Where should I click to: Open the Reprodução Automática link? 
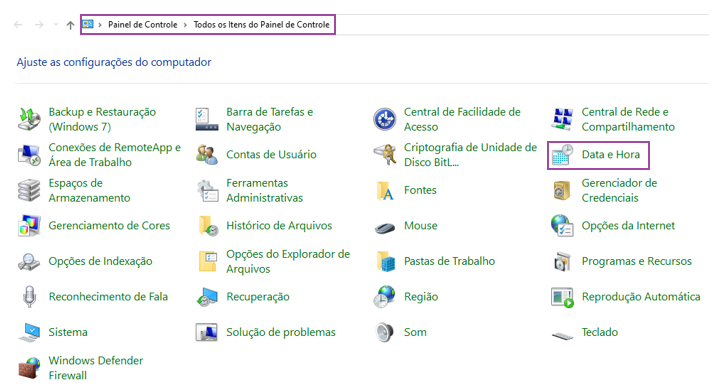click(x=641, y=297)
